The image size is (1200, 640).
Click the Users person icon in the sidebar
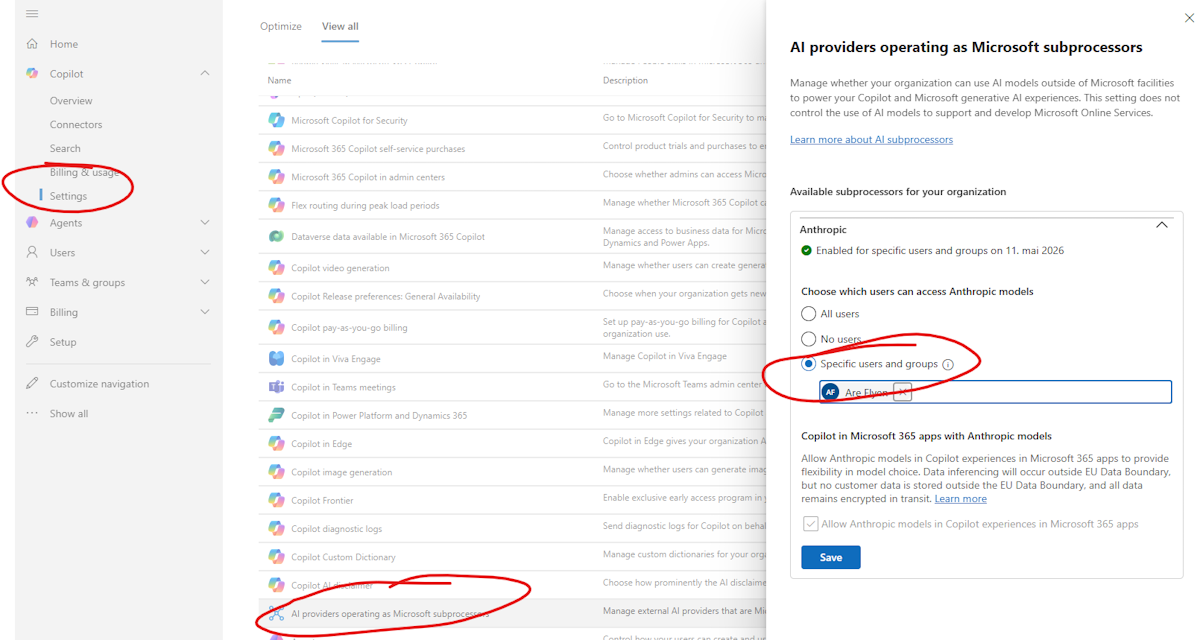(32, 253)
